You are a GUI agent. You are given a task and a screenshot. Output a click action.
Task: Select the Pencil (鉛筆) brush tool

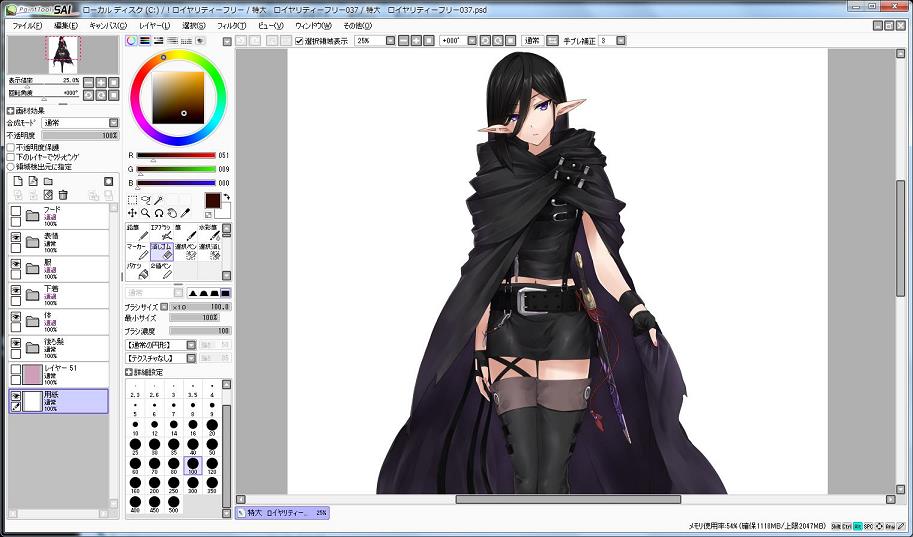click(136, 231)
